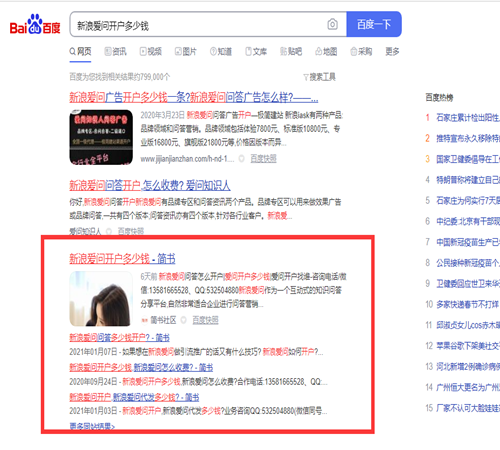Open the 文库 tab
Image resolution: width=500 pixels, height=450 pixels.
256,51
